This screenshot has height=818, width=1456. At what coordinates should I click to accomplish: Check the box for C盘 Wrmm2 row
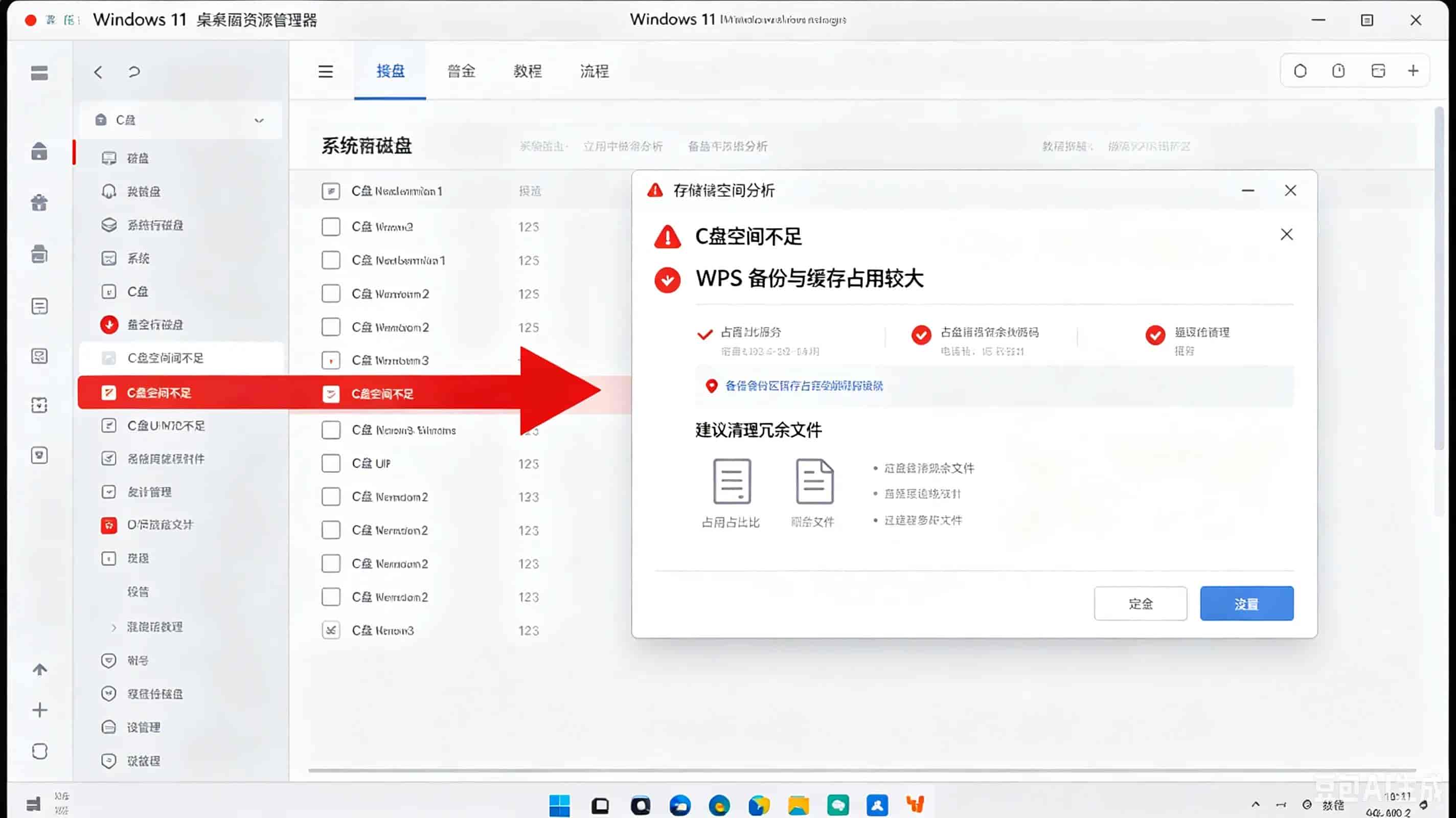click(331, 226)
